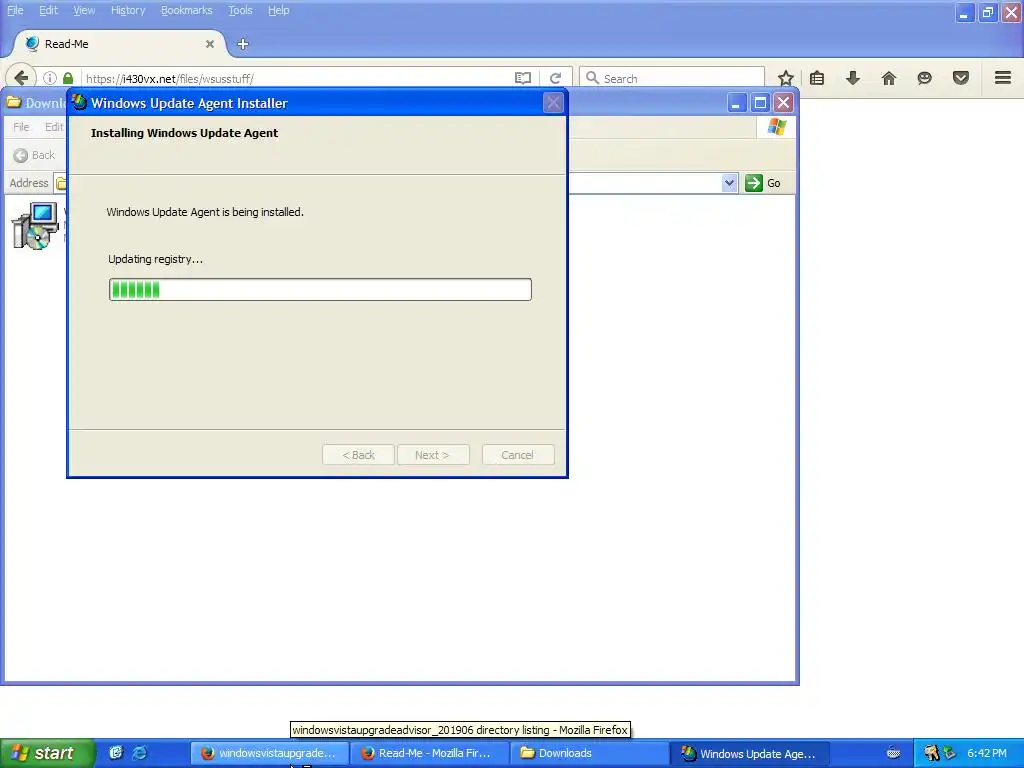The width and height of the screenshot is (1024, 768).
Task: Open a new Firefox tab
Action: 243,44
